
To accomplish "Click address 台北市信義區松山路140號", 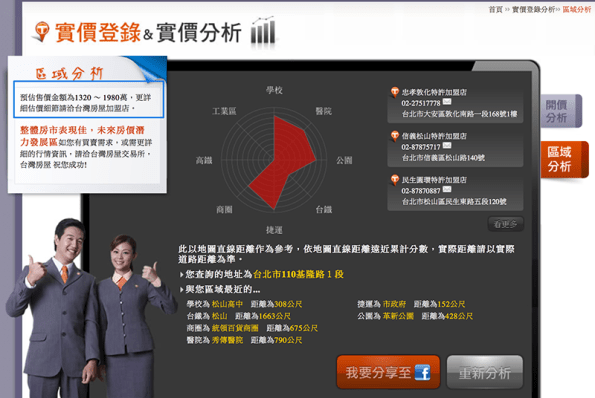I will (x=443, y=158).
